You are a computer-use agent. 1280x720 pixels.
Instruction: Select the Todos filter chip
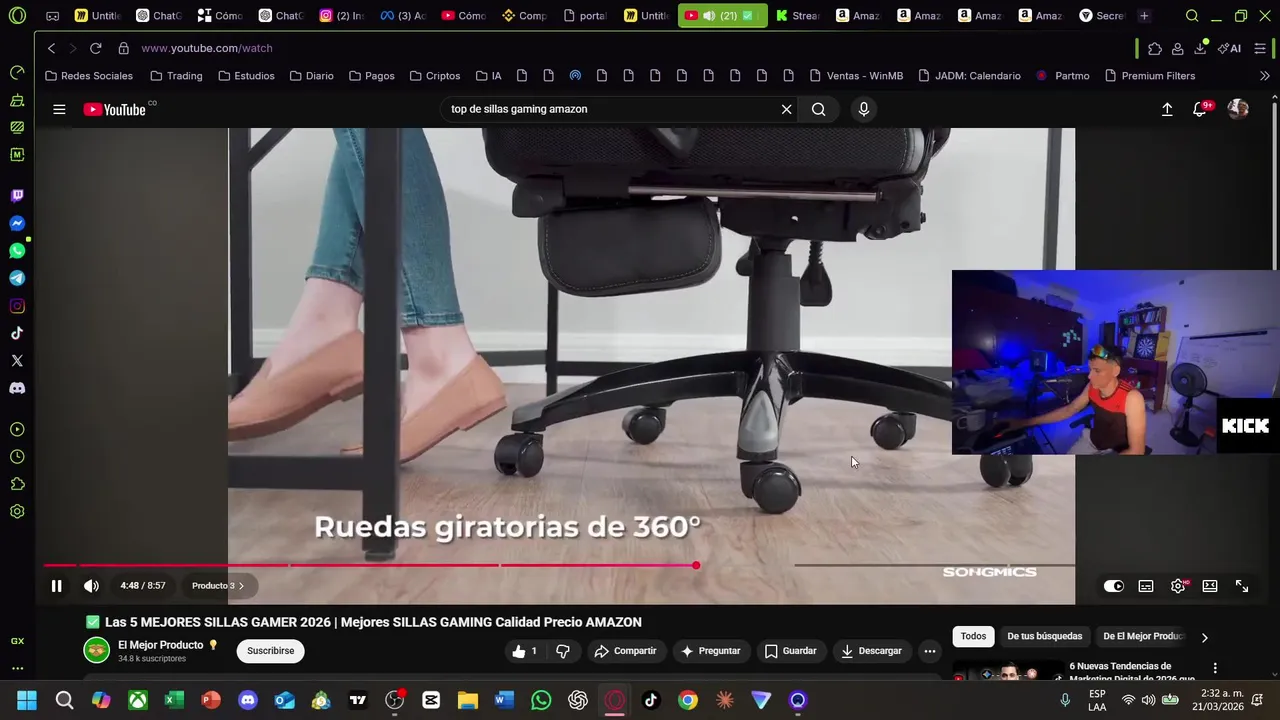(973, 636)
